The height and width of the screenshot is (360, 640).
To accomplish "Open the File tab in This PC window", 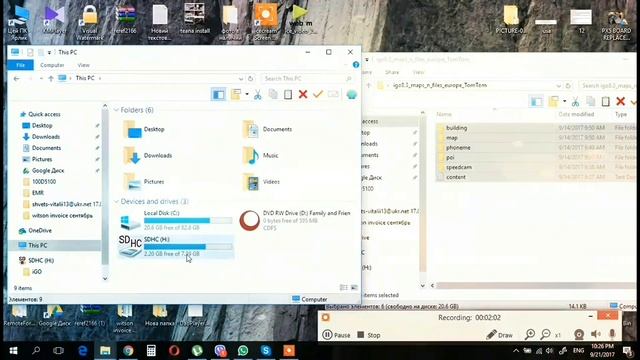I will click(x=20, y=65).
